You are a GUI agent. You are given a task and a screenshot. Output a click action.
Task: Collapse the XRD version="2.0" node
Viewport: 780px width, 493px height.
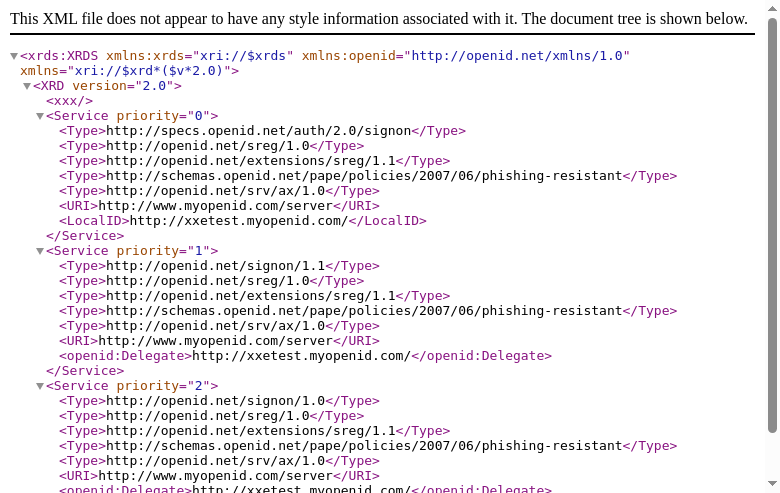27,86
